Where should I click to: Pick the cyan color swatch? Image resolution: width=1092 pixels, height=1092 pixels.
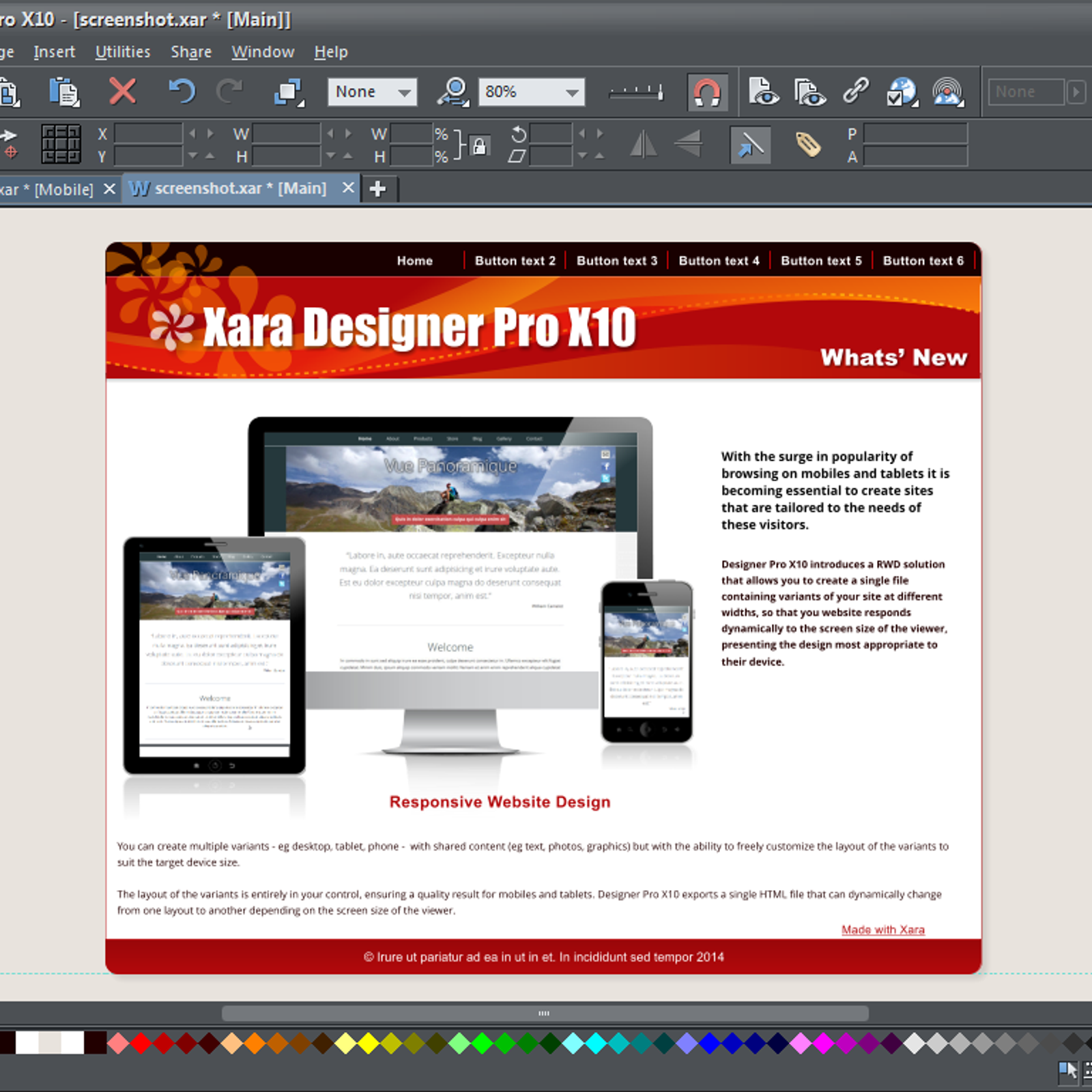tap(596, 1043)
